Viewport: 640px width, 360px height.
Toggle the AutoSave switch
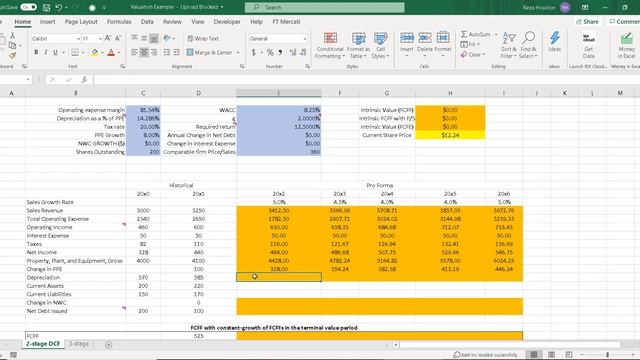click(28, 7)
